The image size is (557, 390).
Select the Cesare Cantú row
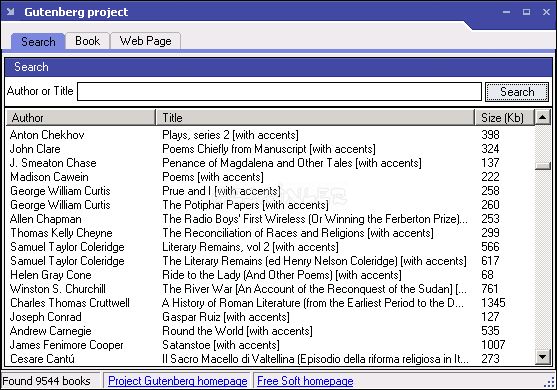coord(270,359)
